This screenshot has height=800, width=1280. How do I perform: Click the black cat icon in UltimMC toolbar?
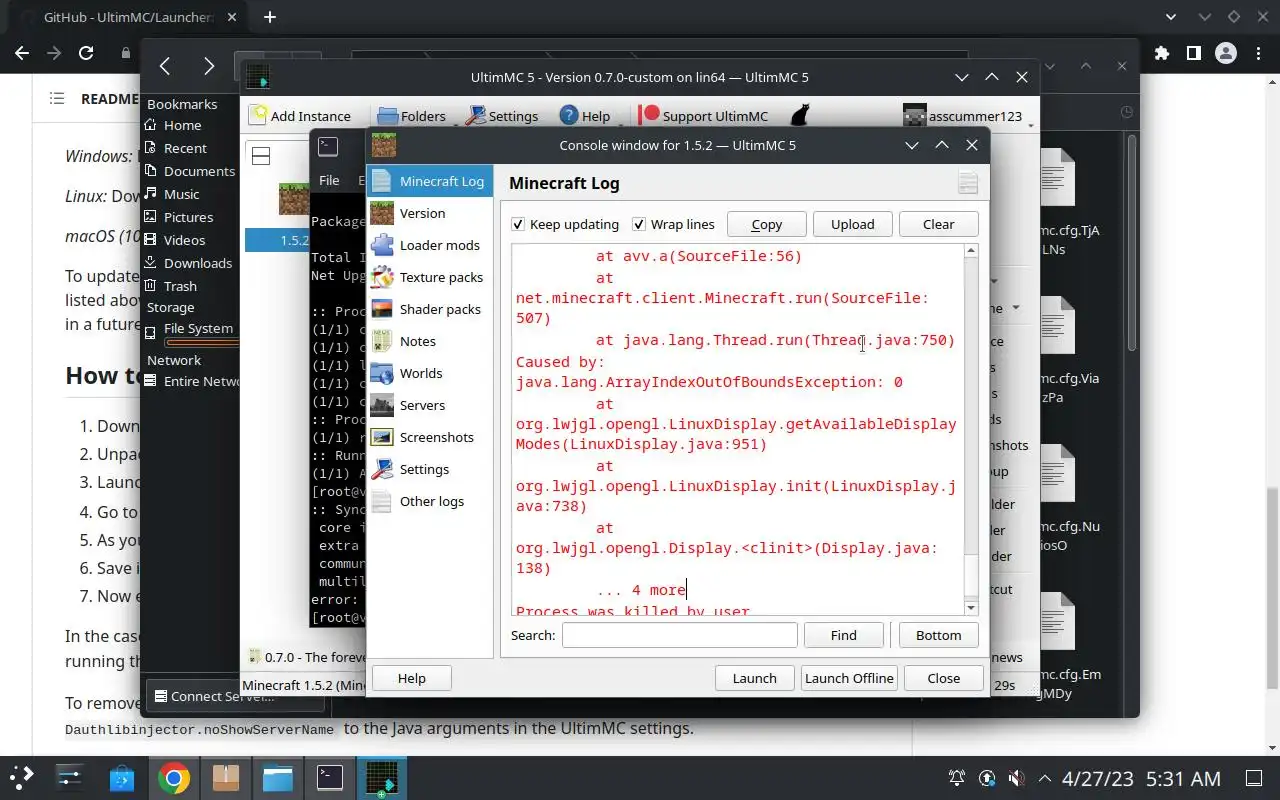(x=799, y=116)
